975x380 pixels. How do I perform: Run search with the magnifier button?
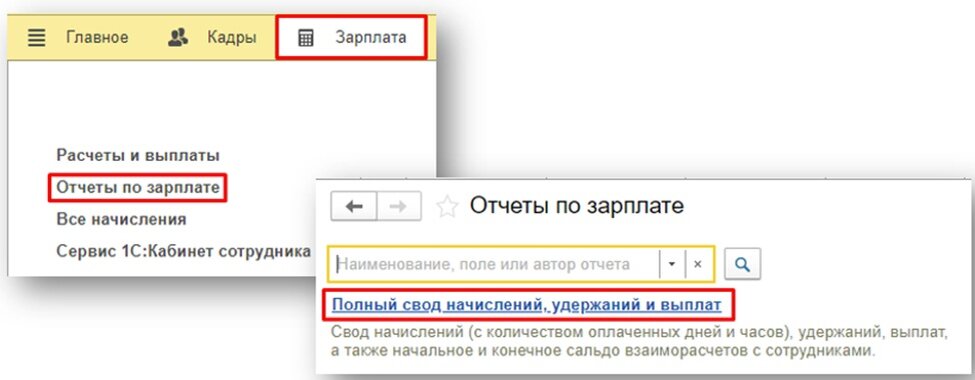[742, 264]
